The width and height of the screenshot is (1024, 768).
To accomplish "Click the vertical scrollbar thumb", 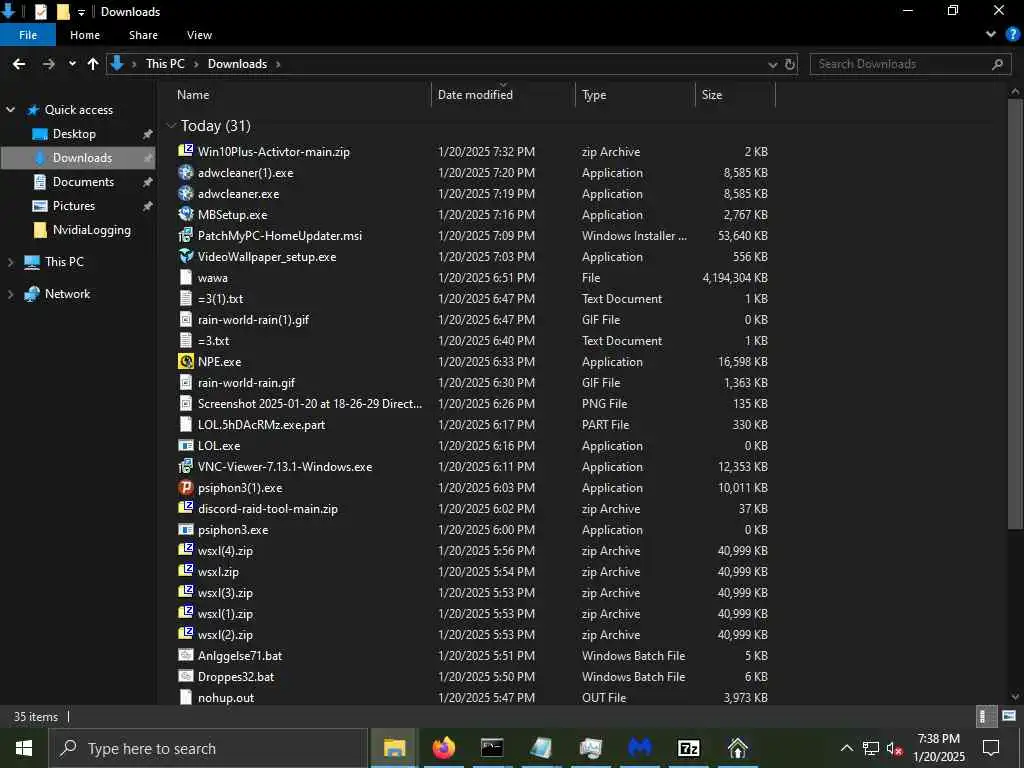I will [1015, 313].
